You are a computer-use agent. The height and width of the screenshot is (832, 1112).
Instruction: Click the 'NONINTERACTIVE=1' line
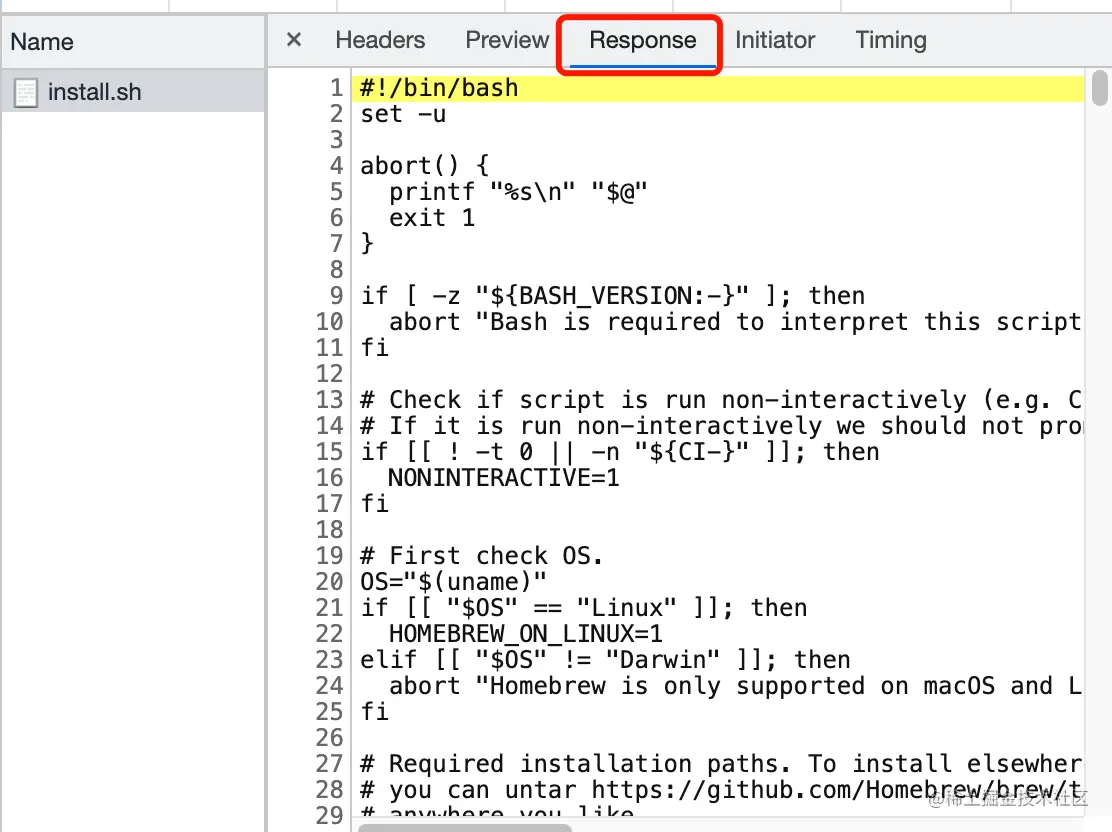coord(504,478)
